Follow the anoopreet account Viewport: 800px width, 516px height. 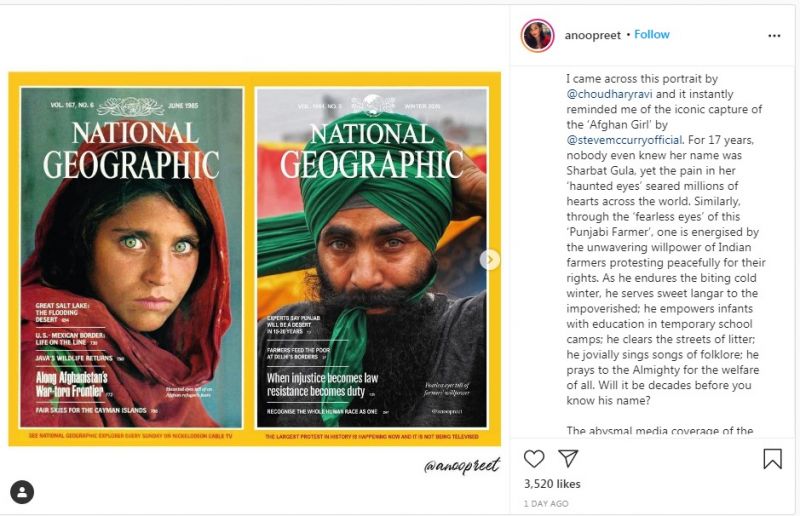[652, 34]
